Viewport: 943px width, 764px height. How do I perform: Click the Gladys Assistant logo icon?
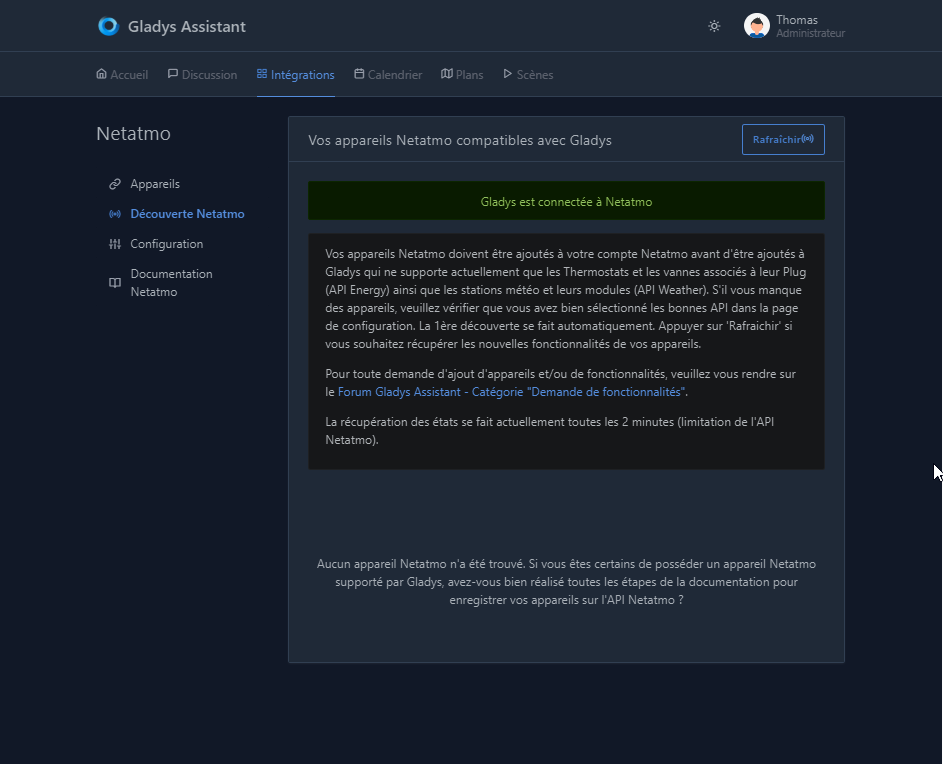[x=108, y=26]
